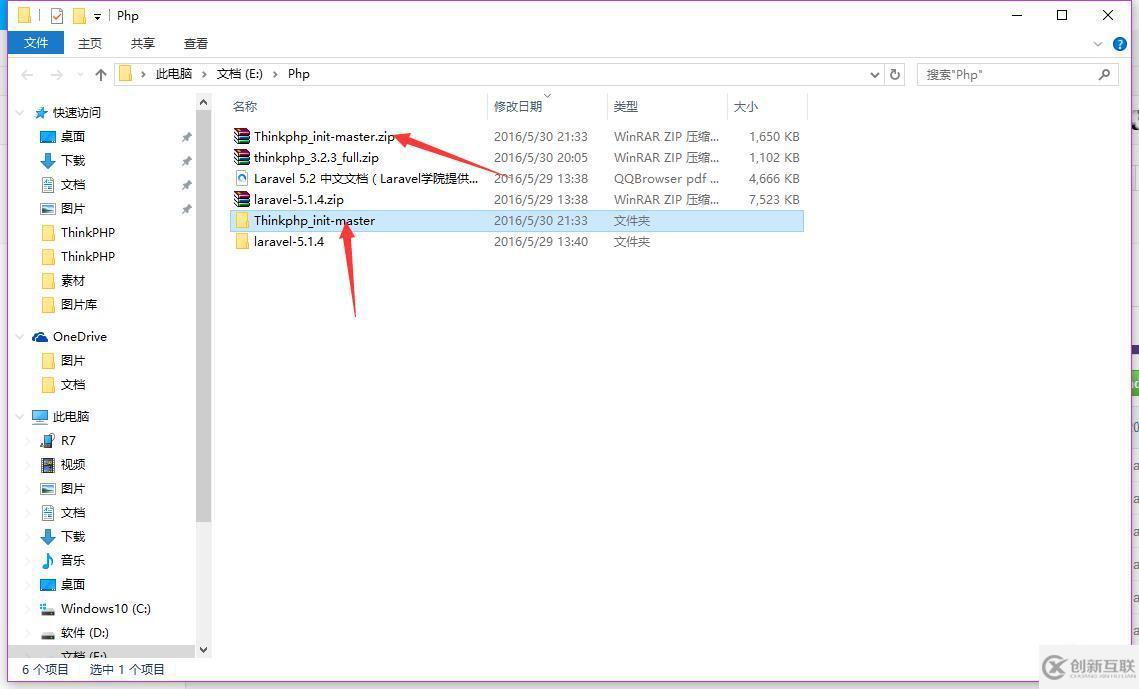Open address bar history dropdown
The image size is (1139, 689).
pyautogui.click(x=875, y=75)
